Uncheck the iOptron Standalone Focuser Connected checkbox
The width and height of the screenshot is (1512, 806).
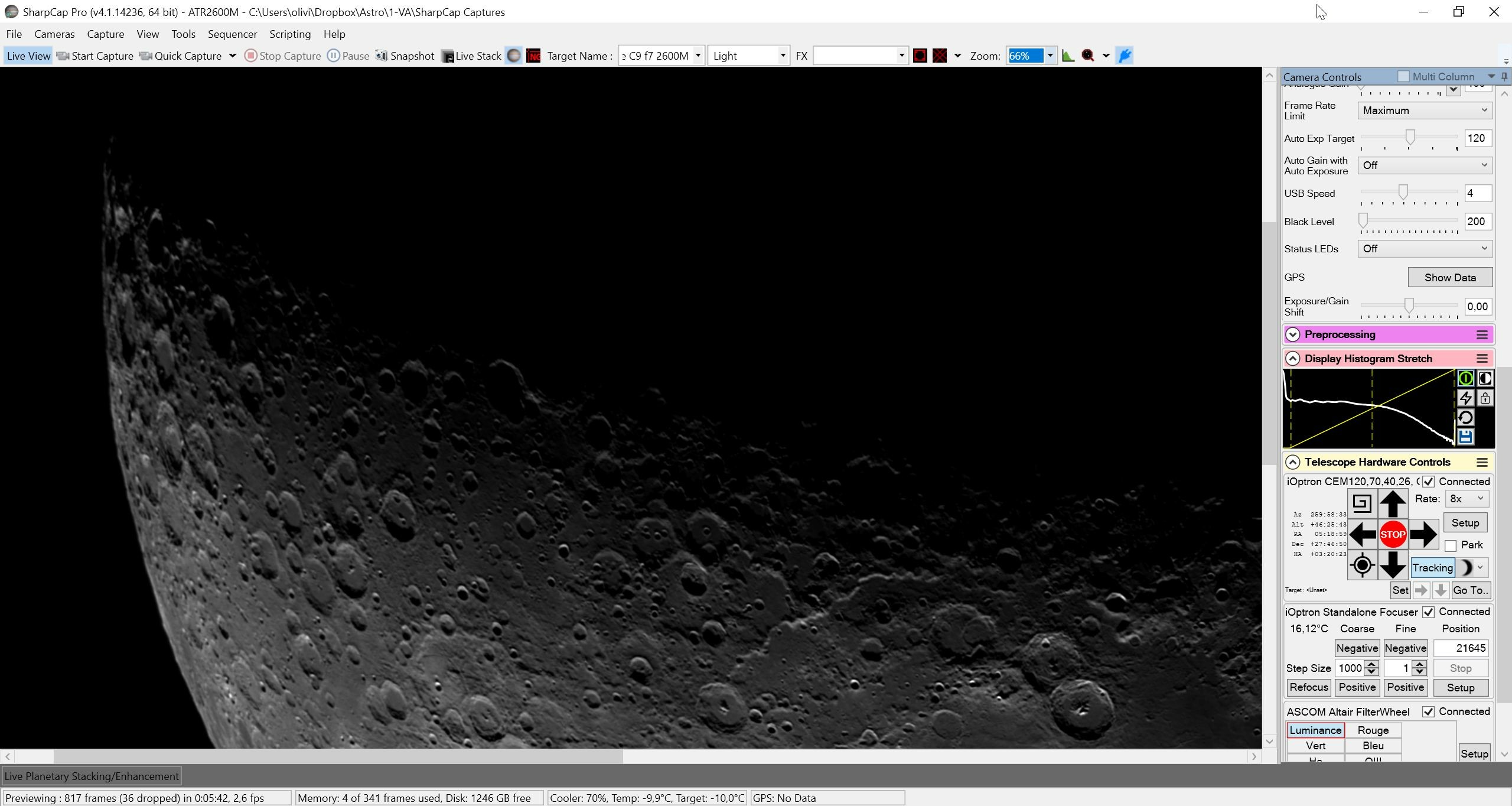[1428, 612]
